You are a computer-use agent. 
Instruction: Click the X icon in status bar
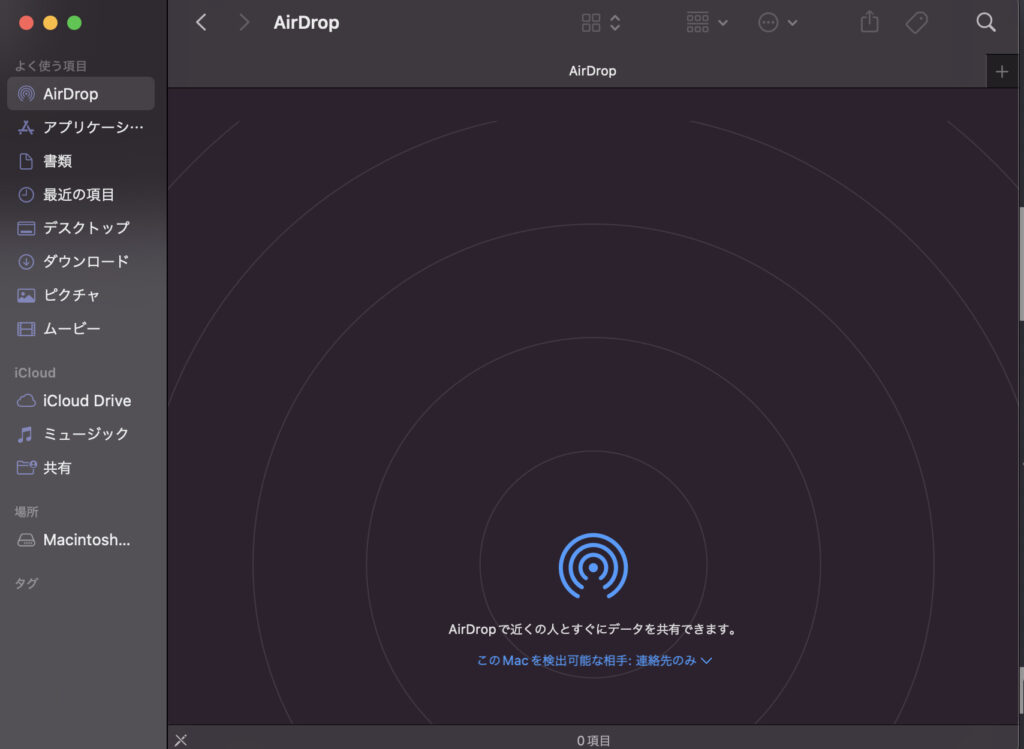pyautogui.click(x=181, y=740)
